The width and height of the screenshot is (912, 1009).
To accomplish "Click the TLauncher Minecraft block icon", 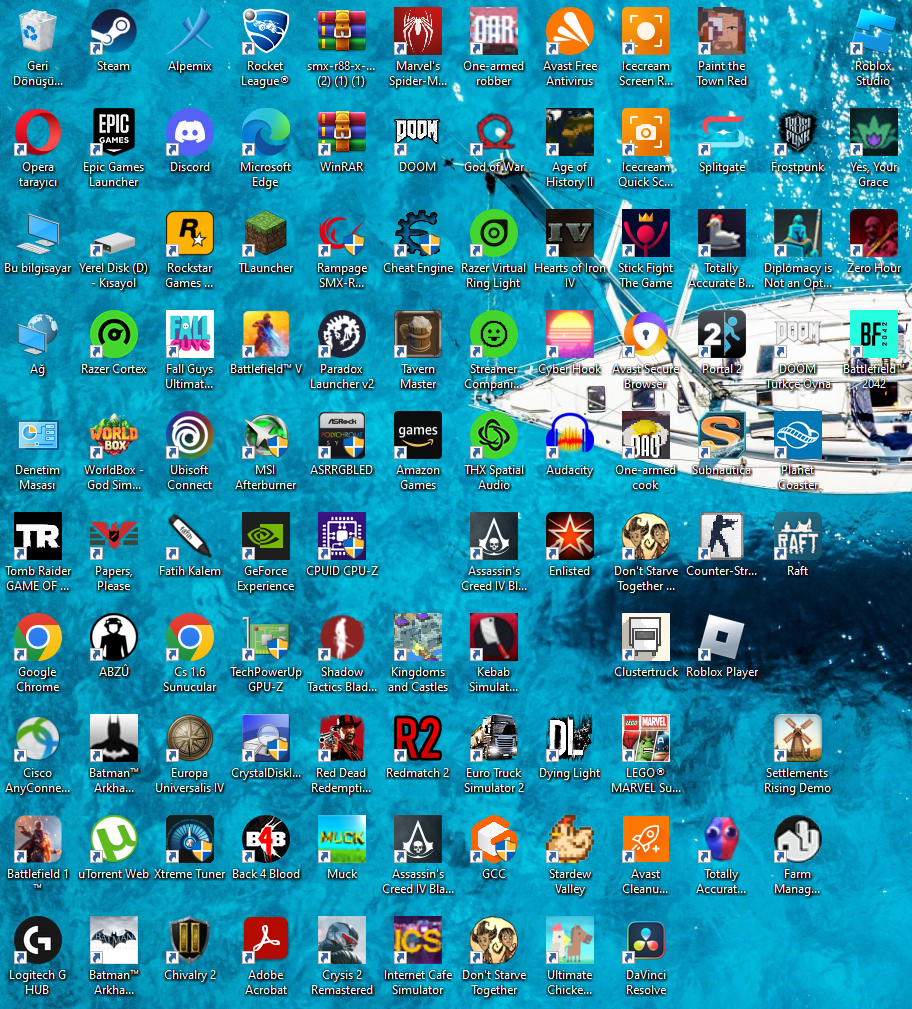I will (265, 234).
